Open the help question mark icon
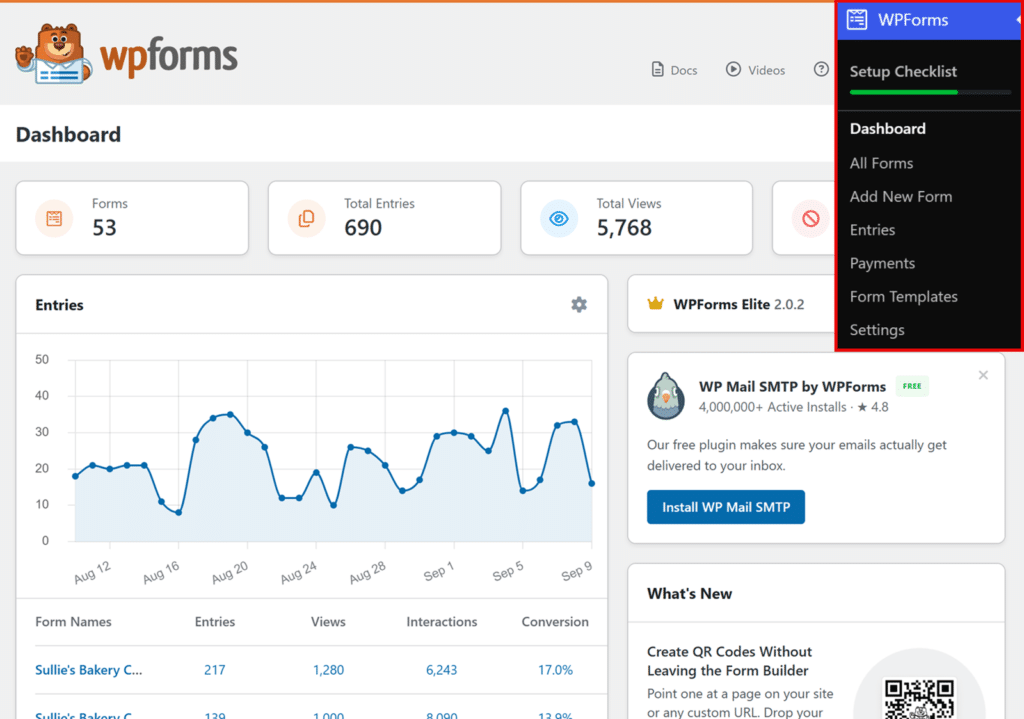This screenshot has height=719, width=1024. pos(821,69)
